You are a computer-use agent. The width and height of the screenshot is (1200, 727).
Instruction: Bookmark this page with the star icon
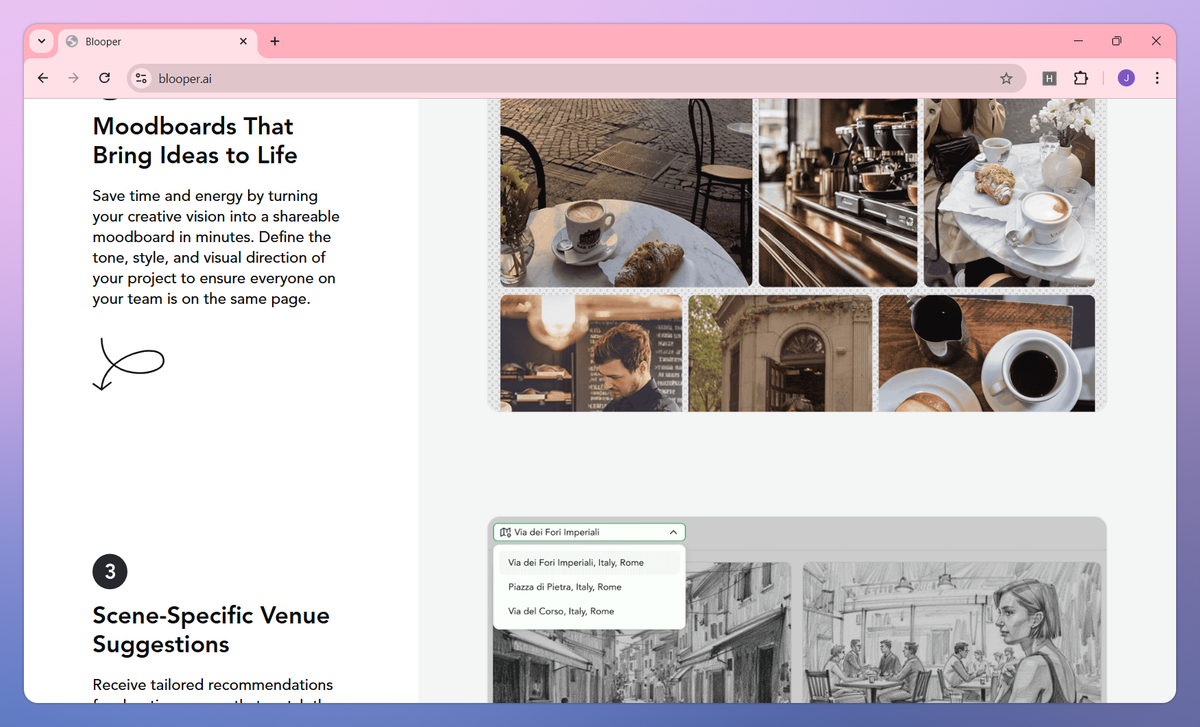point(1006,78)
